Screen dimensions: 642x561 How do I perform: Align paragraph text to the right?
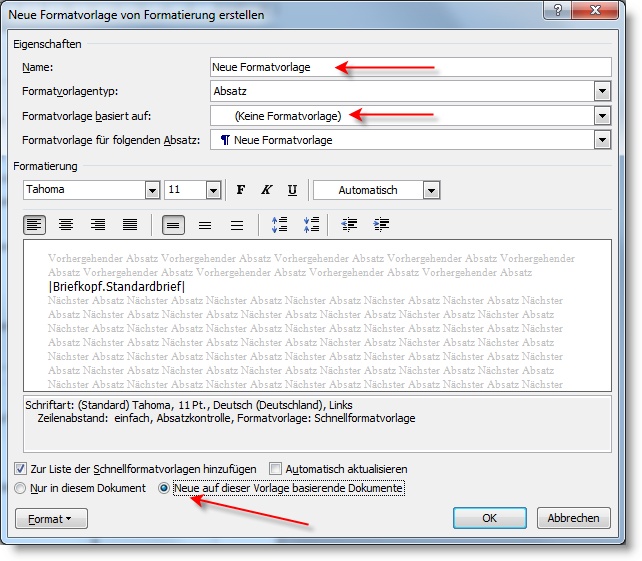pos(98,225)
